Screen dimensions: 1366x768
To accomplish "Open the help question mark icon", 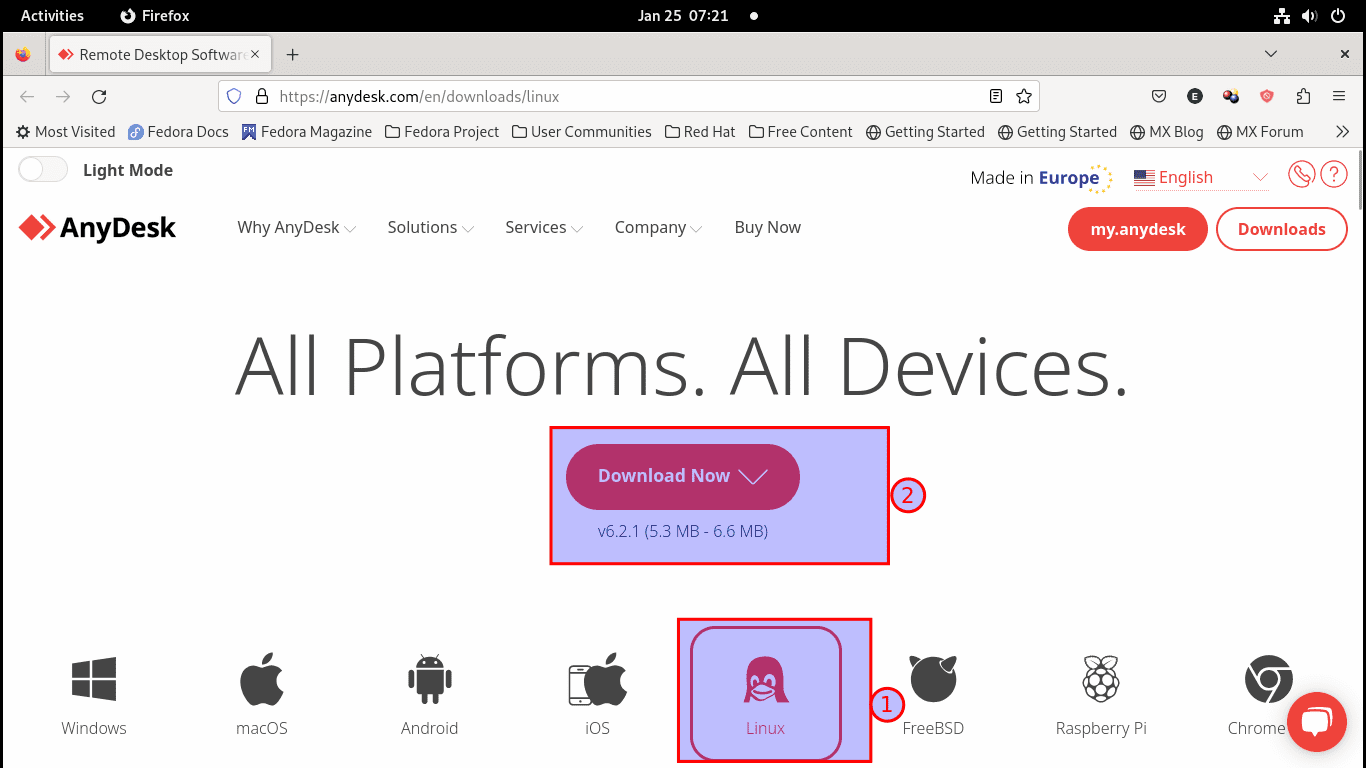I will (x=1334, y=175).
